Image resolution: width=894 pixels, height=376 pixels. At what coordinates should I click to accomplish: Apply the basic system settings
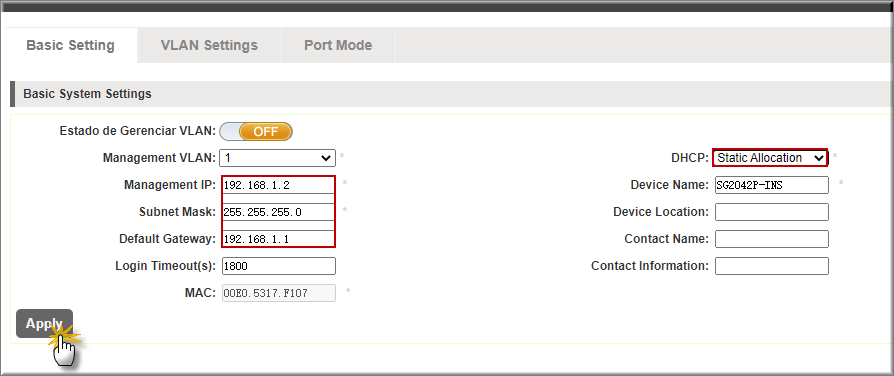44,324
